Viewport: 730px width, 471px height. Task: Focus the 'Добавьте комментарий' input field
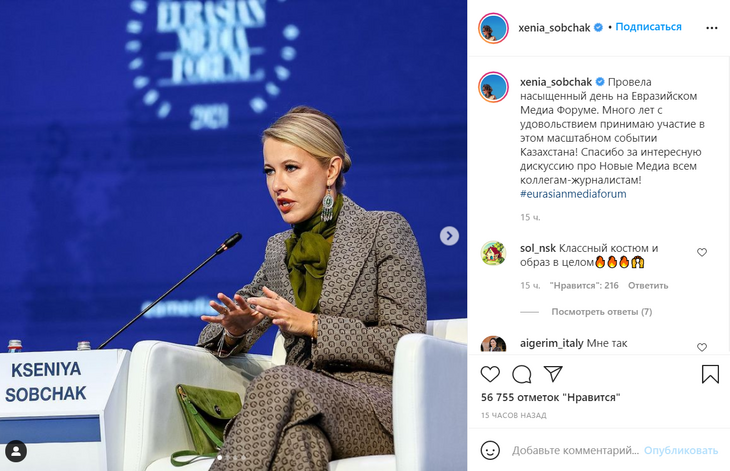575,451
